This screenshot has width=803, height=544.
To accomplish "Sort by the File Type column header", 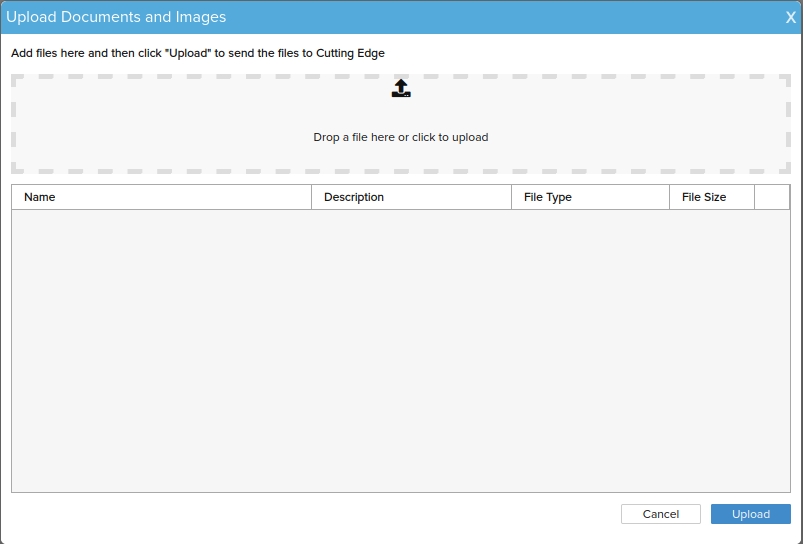I will (590, 197).
